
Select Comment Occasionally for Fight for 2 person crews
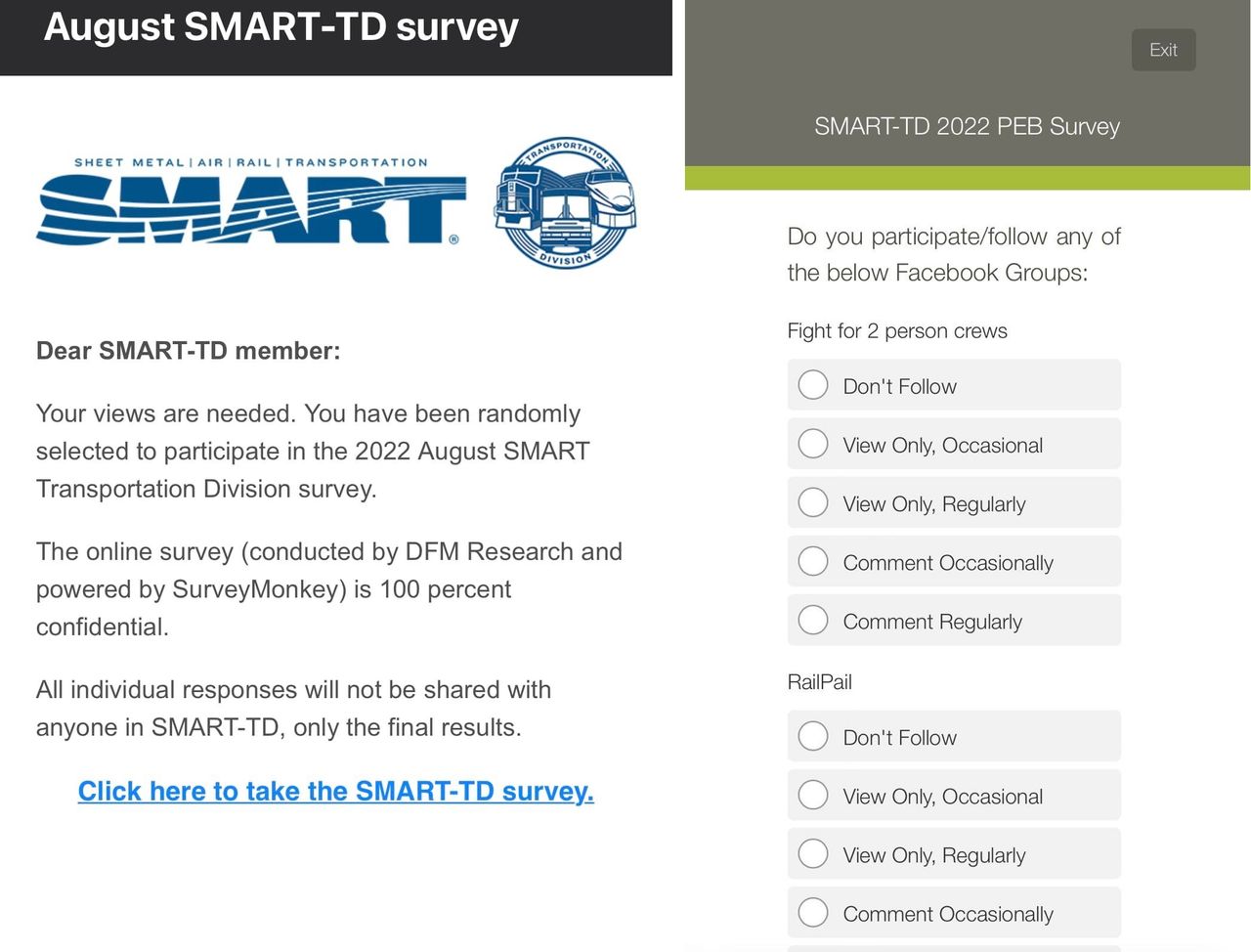[813, 561]
